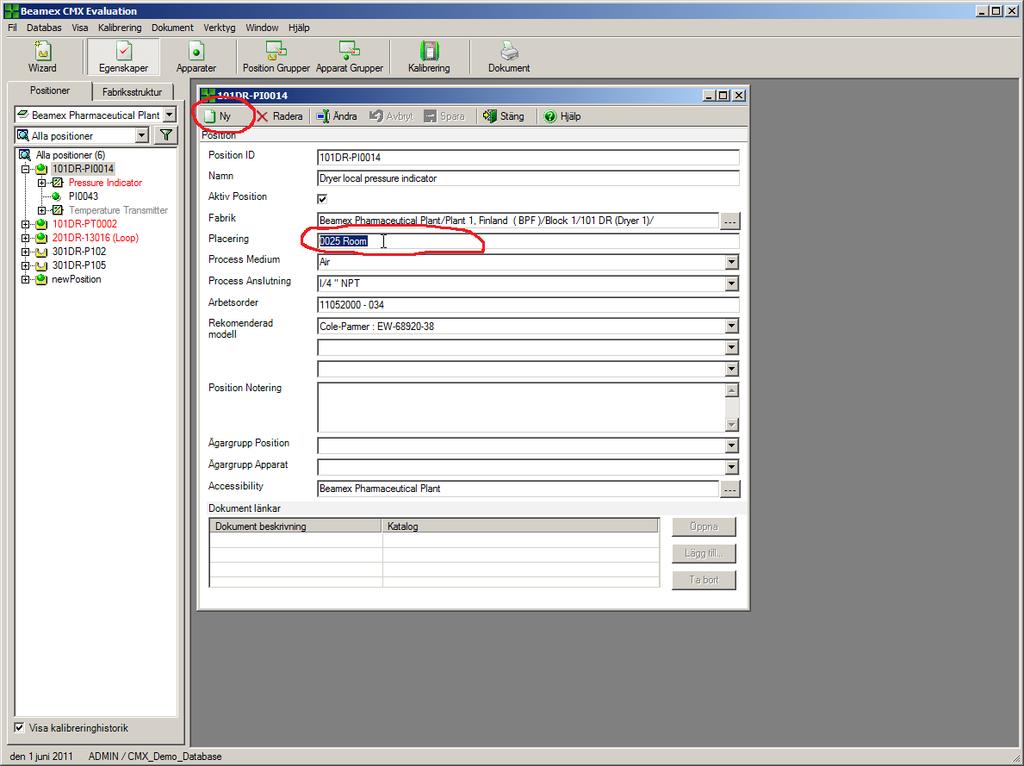Open the Process Medium dropdown
This screenshot has width=1024, height=766.
(731, 262)
